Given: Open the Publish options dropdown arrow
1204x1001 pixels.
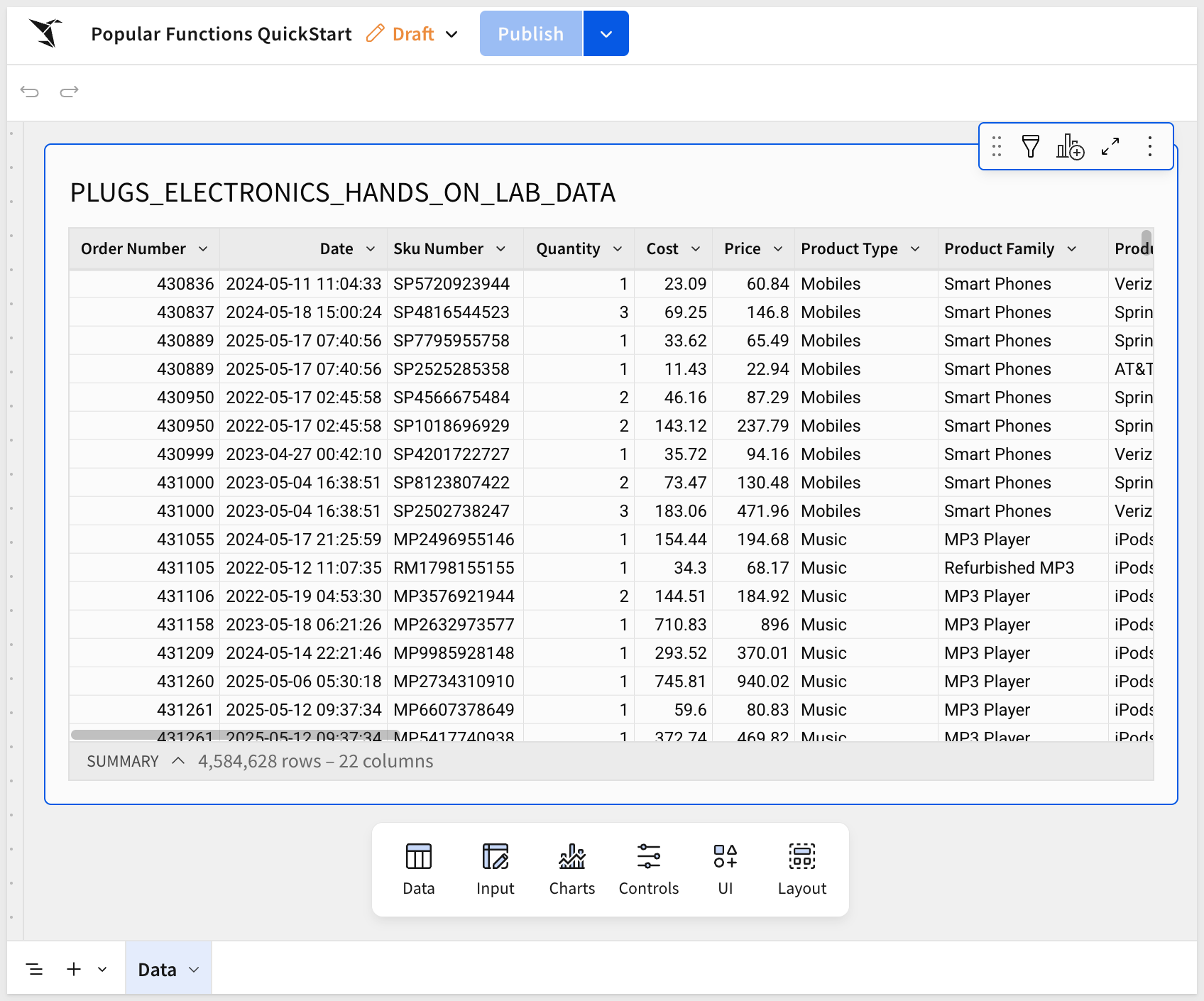Looking at the screenshot, I should point(606,34).
